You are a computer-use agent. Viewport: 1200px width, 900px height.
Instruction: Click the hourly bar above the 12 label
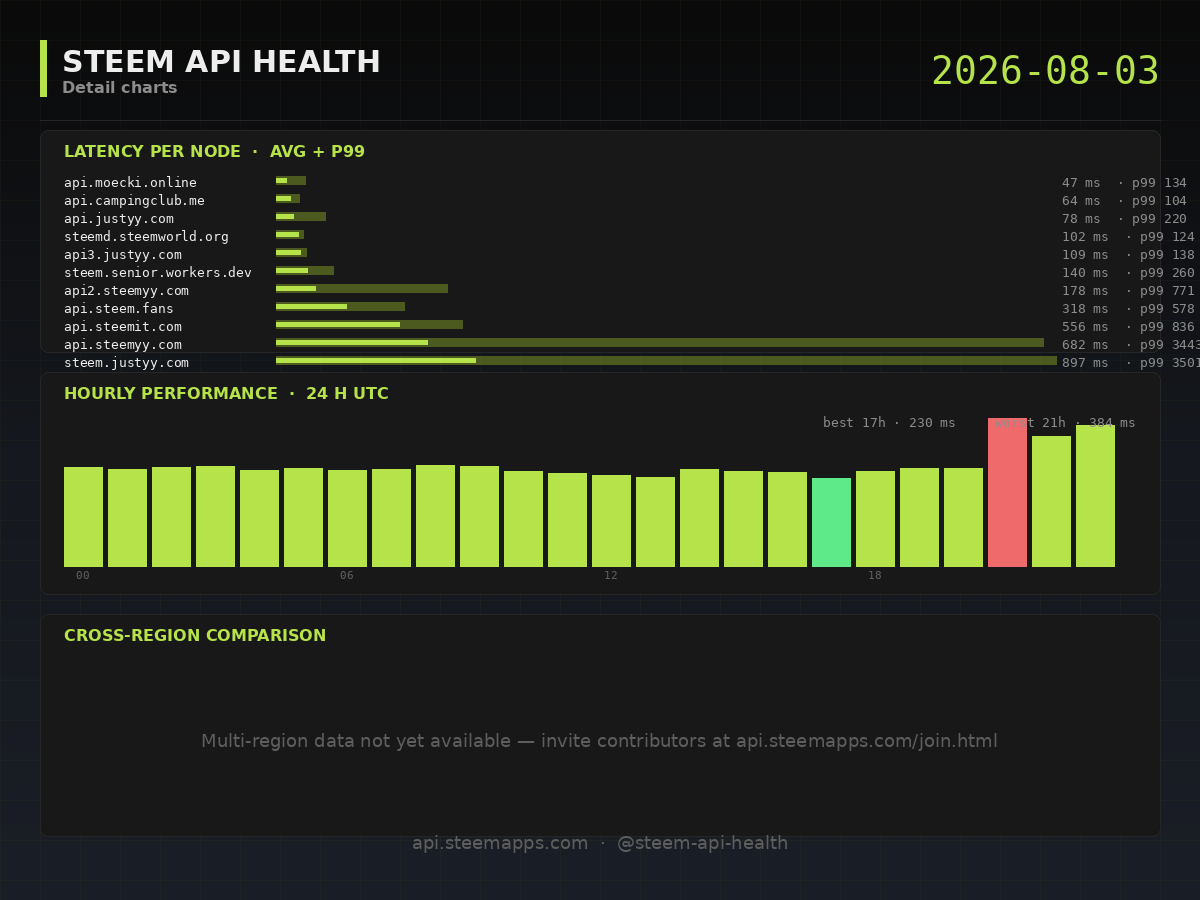tap(611, 521)
